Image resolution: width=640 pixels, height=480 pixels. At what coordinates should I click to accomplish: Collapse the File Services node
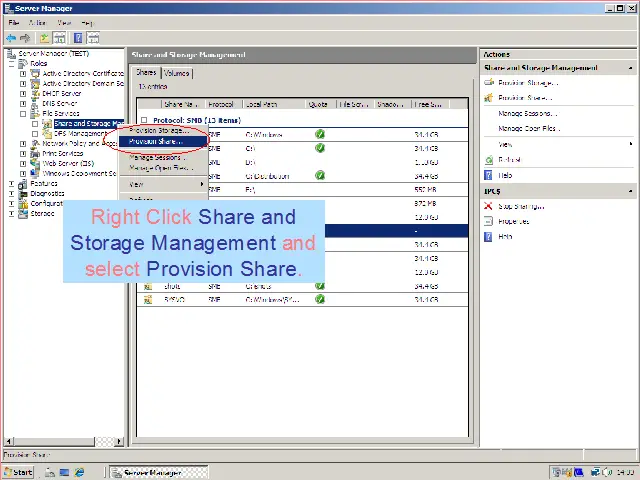23,113
